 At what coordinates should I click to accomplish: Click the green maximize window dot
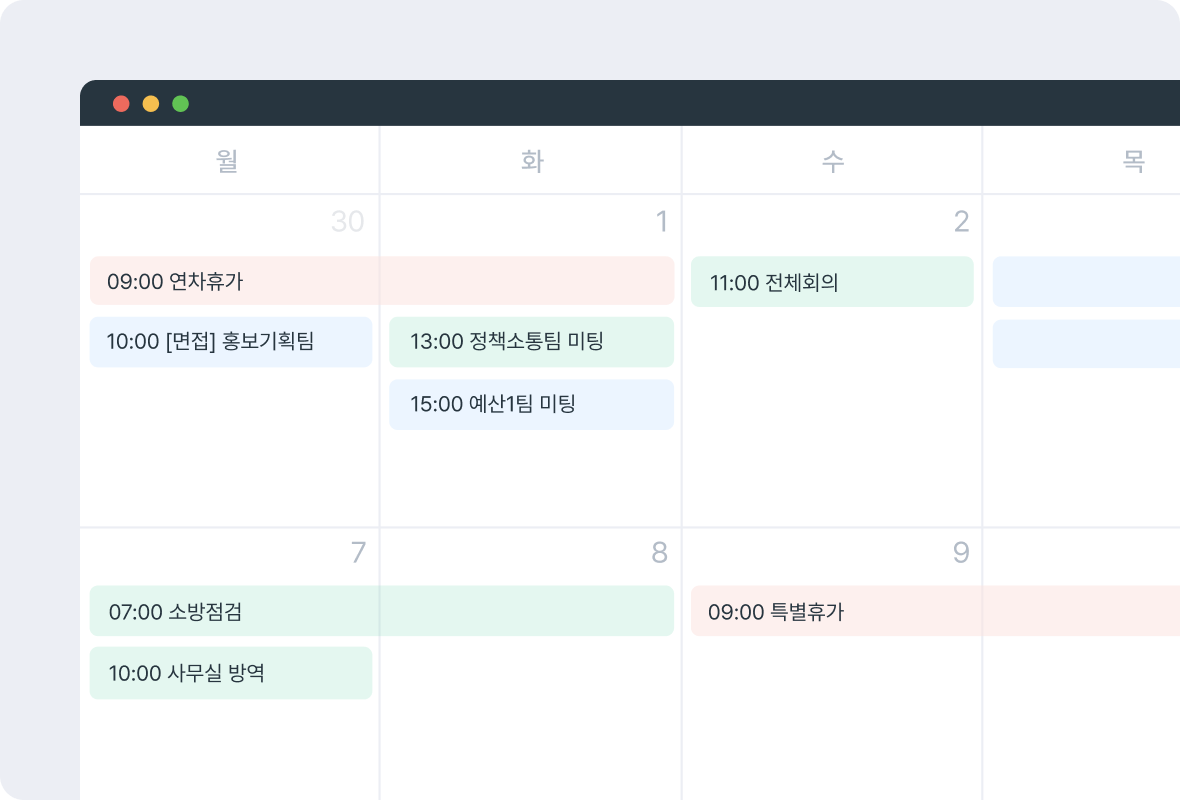click(x=181, y=104)
